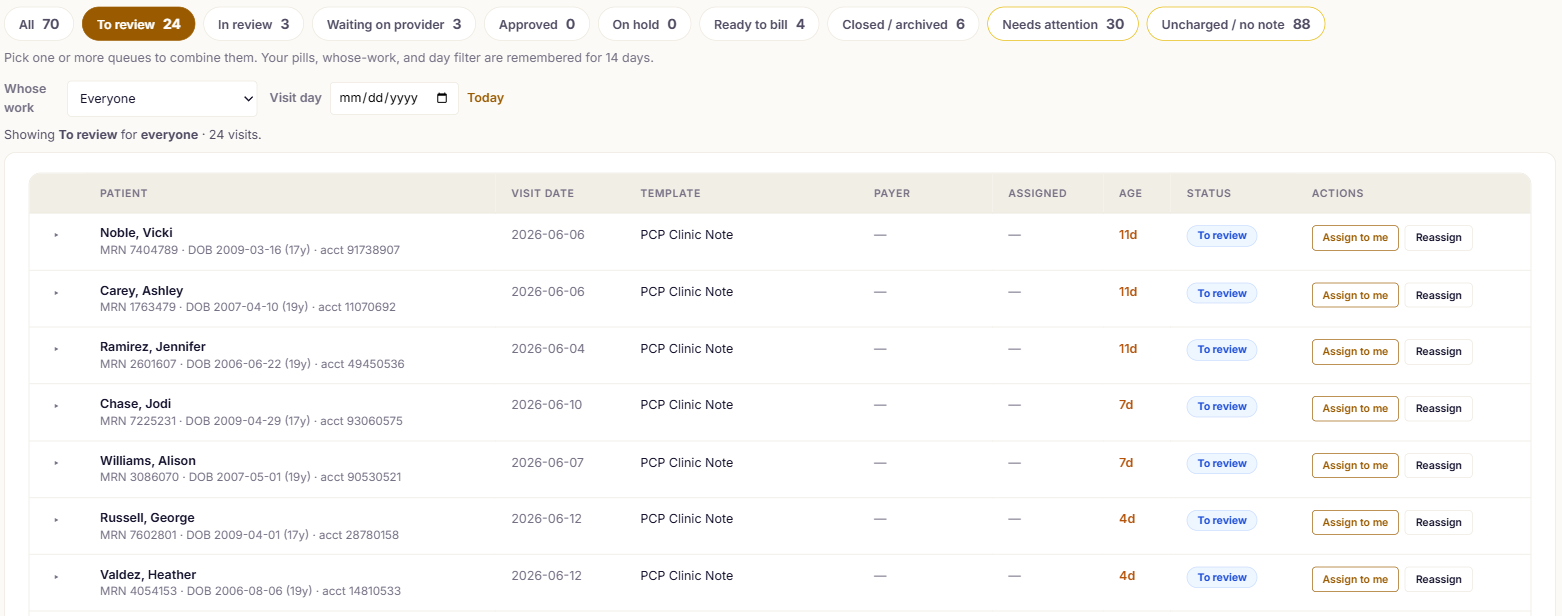Open the Waiting on provider queue
Image resolution: width=1562 pixels, height=616 pixels.
click(394, 24)
